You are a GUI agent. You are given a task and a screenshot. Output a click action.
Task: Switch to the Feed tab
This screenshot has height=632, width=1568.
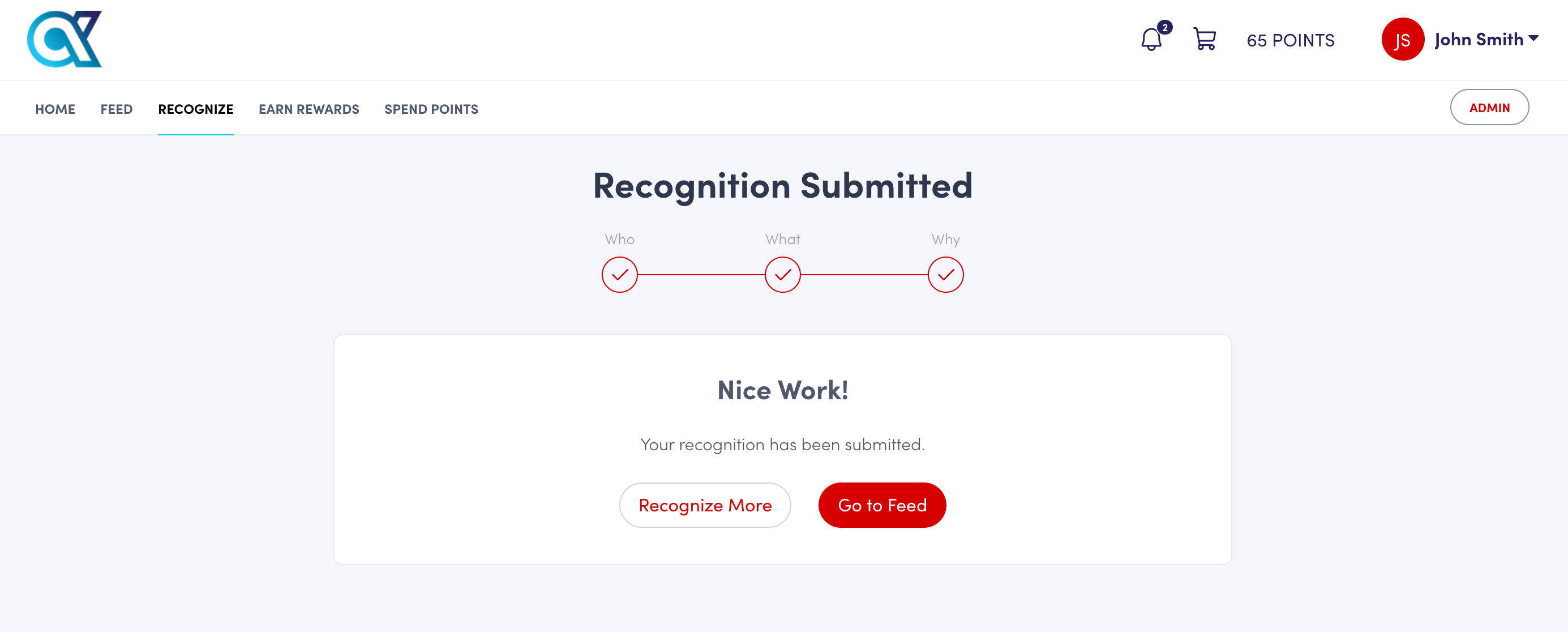click(x=116, y=109)
